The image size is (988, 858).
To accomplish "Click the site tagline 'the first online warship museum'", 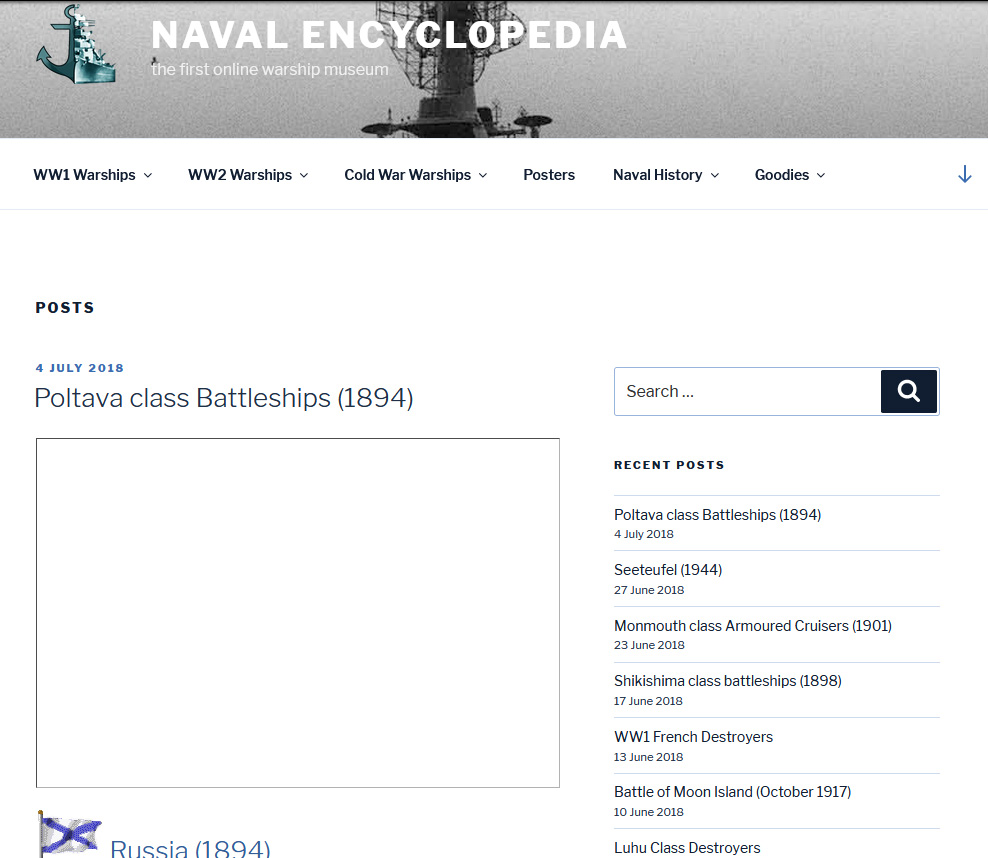I will pyautogui.click(x=270, y=69).
